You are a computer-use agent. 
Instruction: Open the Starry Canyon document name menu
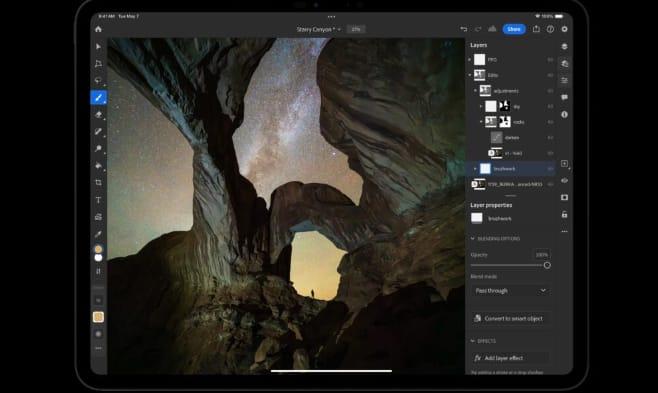point(319,29)
